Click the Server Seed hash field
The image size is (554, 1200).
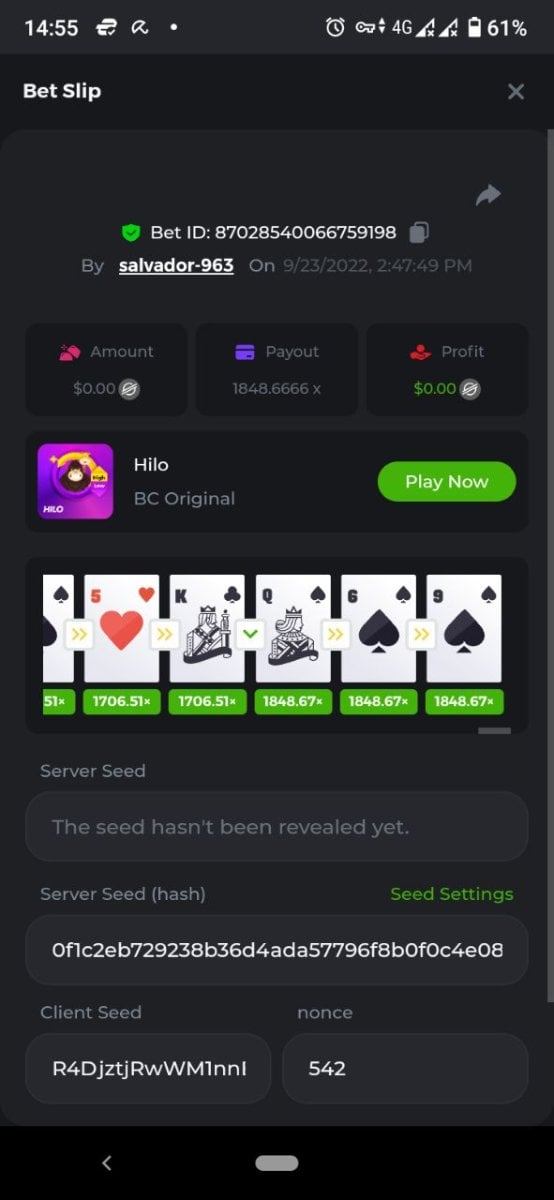[277, 950]
